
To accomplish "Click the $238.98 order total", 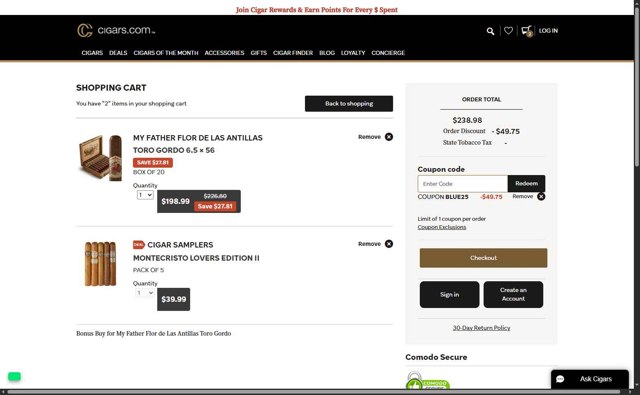I will pyautogui.click(x=467, y=120).
